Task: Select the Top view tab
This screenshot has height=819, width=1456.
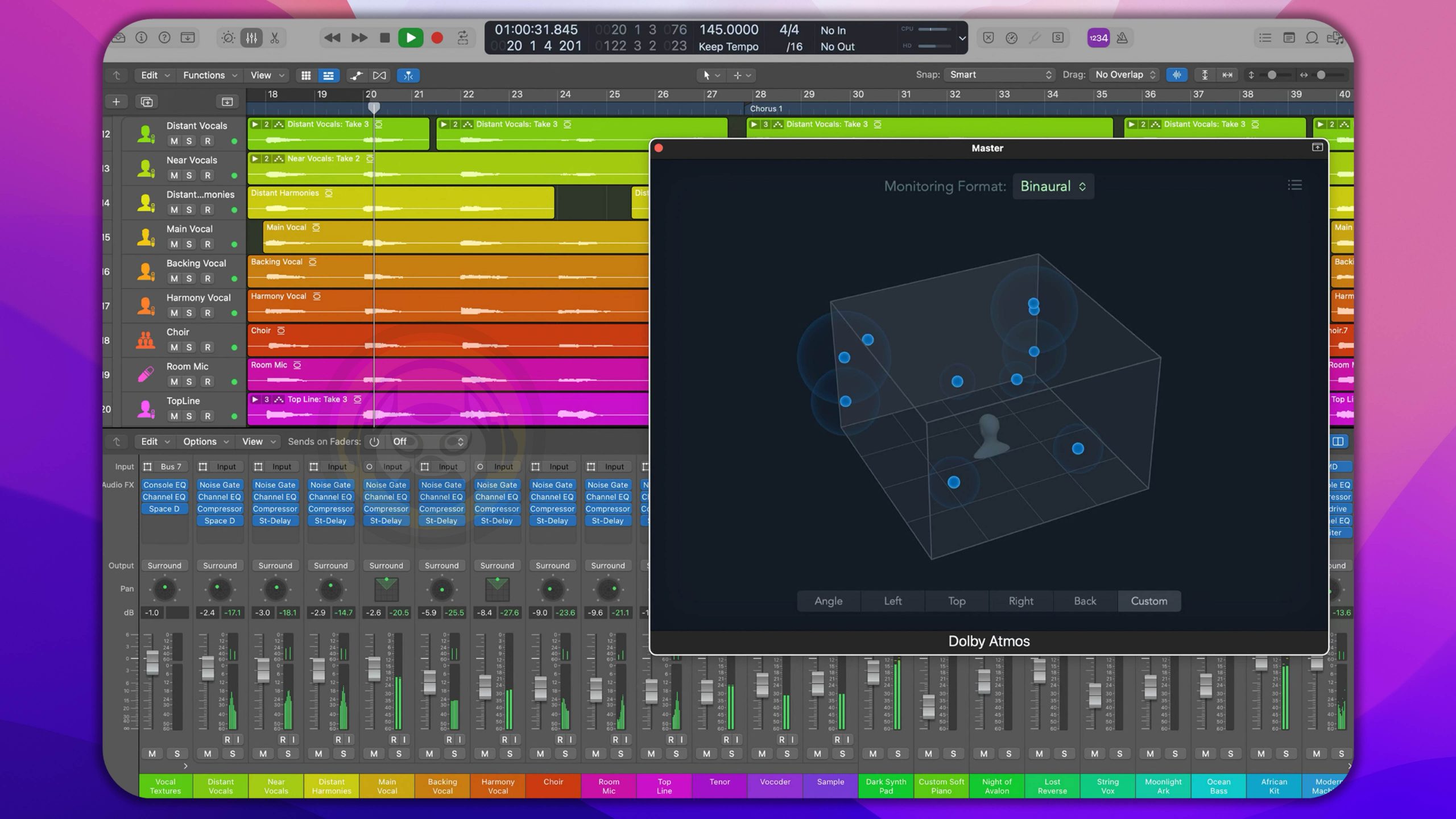Action: pos(957,601)
